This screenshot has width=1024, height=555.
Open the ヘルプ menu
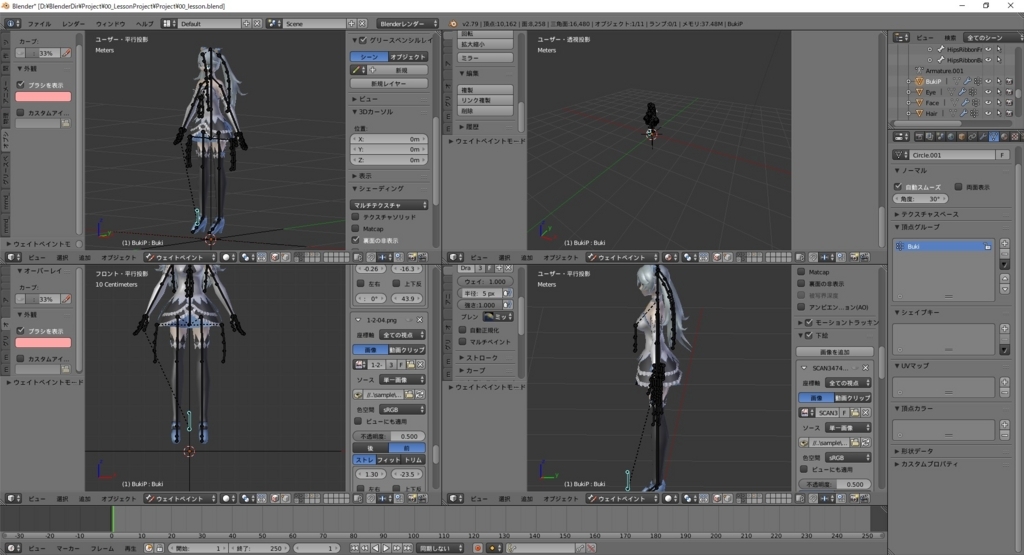(144, 24)
